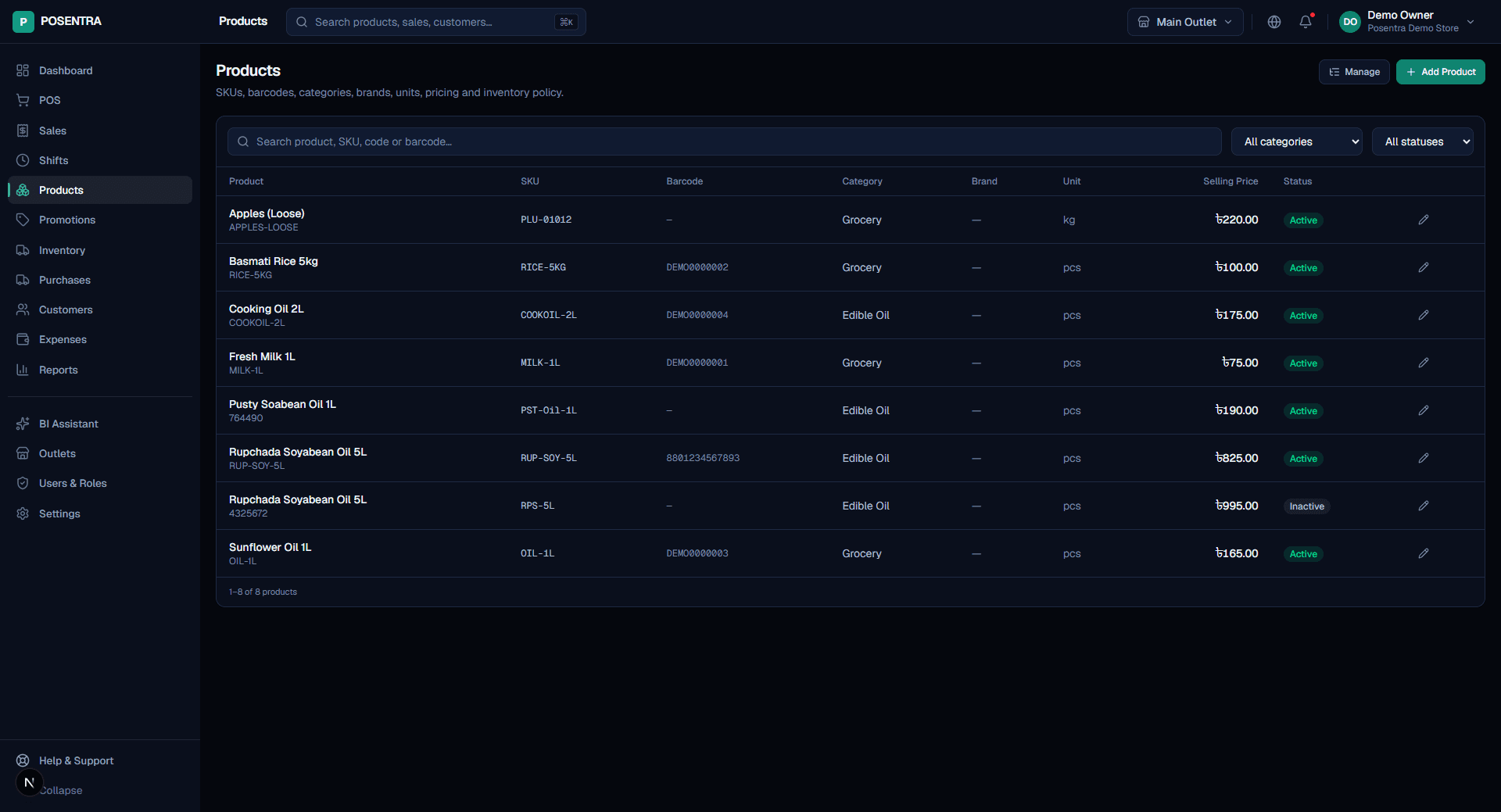Switch outlet using Main Outlet dropdown
This screenshot has width=1501, height=812.
(1185, 22)
